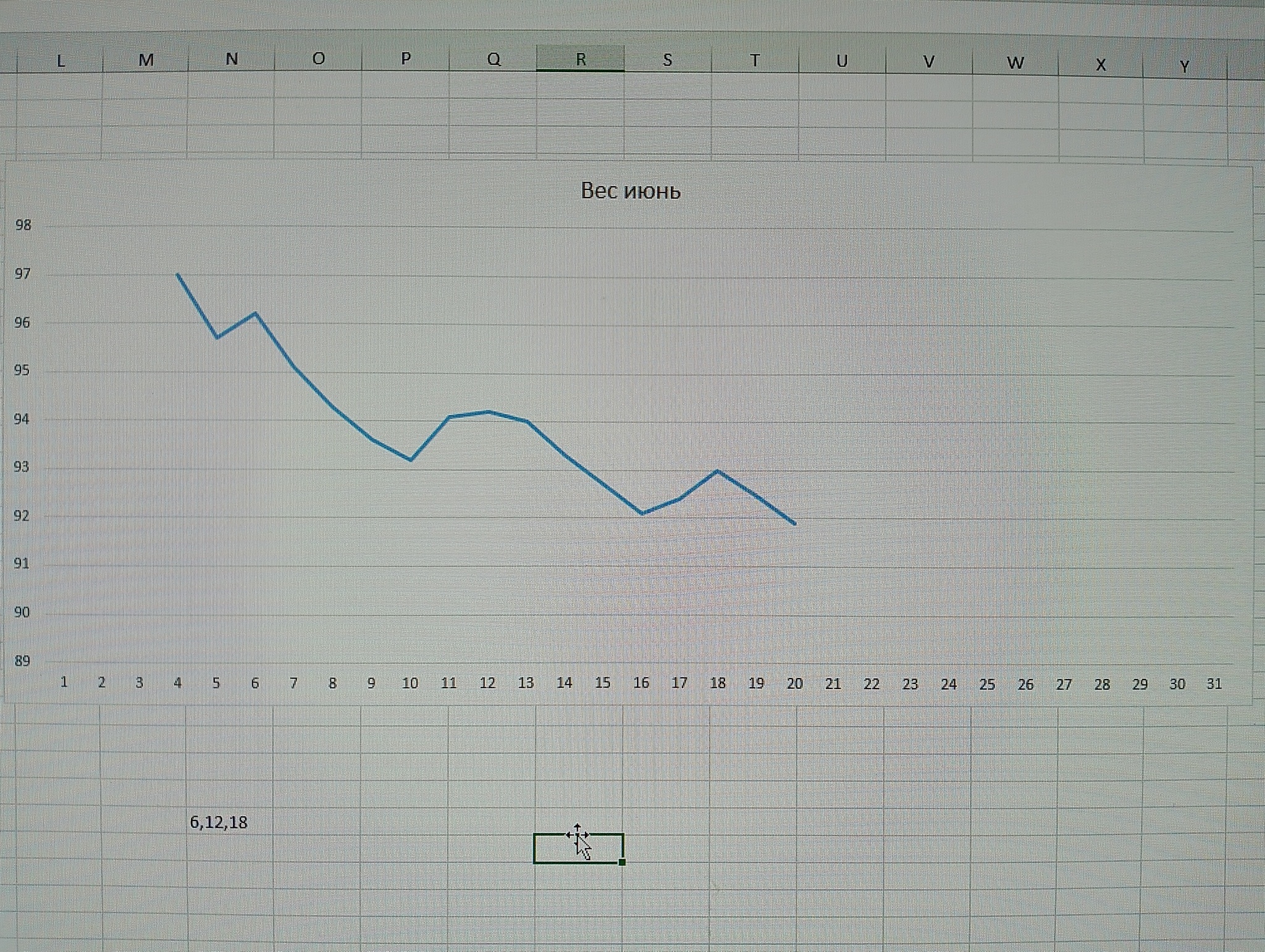Select column X header
The image size is (1265, 952).
point(1101,65)
